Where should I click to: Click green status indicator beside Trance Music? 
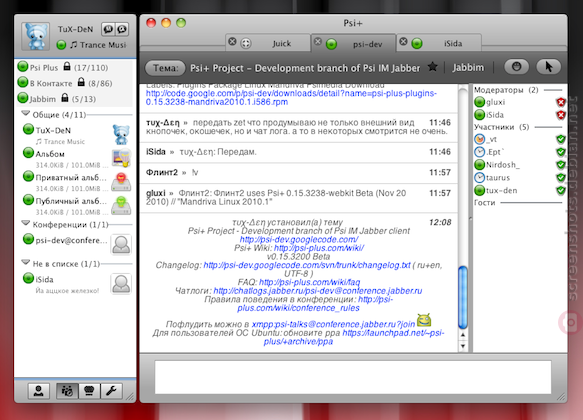pyautogui.click(x=61, y=45)
